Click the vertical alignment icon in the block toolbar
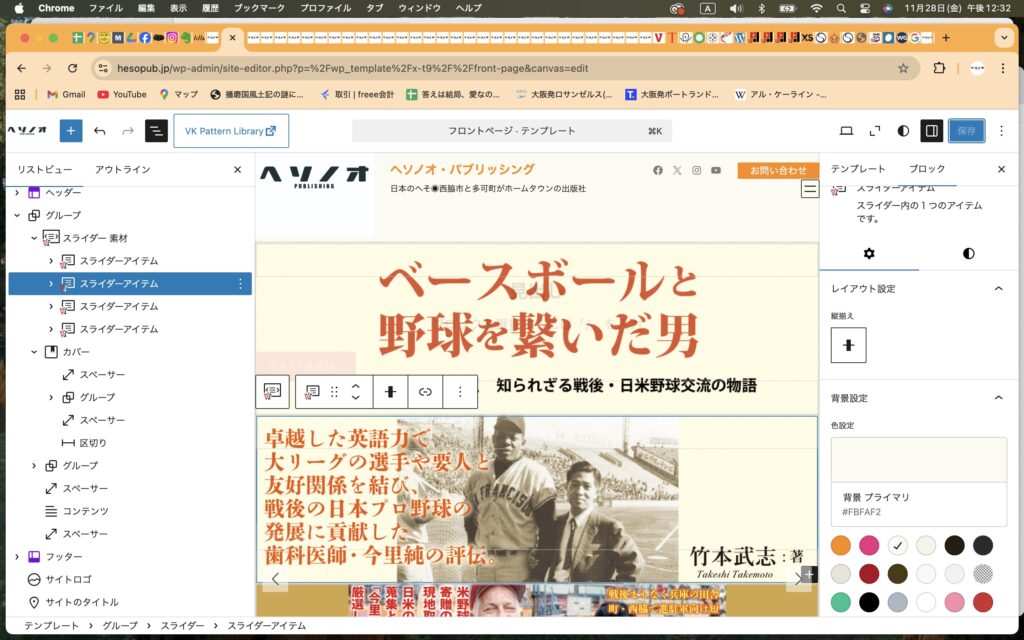Screen dimensions: 1024x640 point(391,392)
